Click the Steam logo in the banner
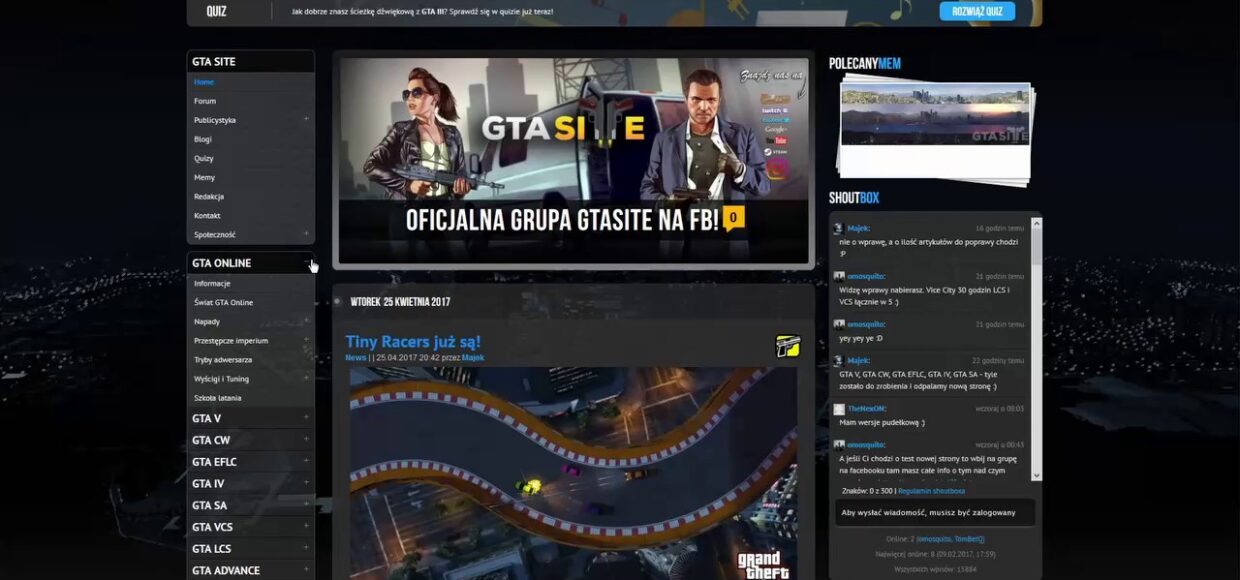This screenshot has height=580, width=1240. point(775,152)
